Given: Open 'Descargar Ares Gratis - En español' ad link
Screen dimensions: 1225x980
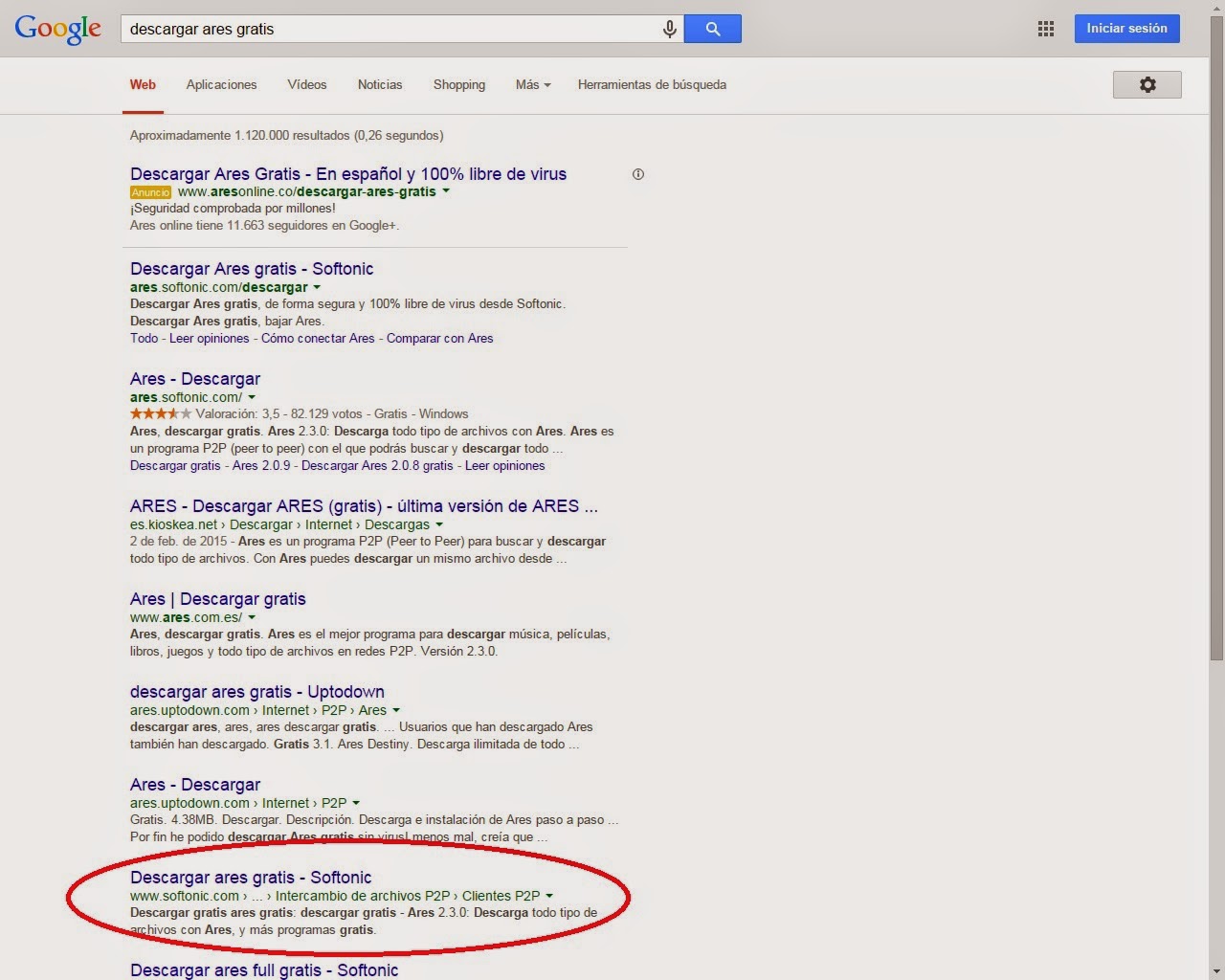Looking at the screenshot, I should click(x=348, y=174).
